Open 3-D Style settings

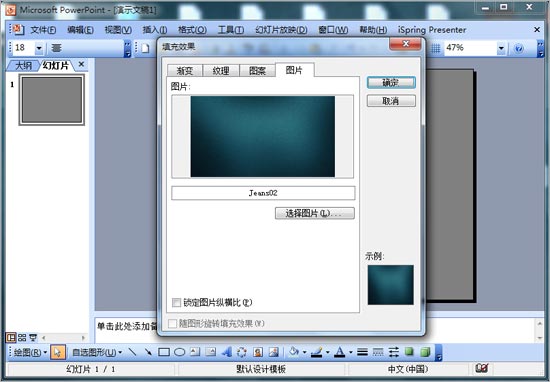pyautogui.click(x=425, y=351)
